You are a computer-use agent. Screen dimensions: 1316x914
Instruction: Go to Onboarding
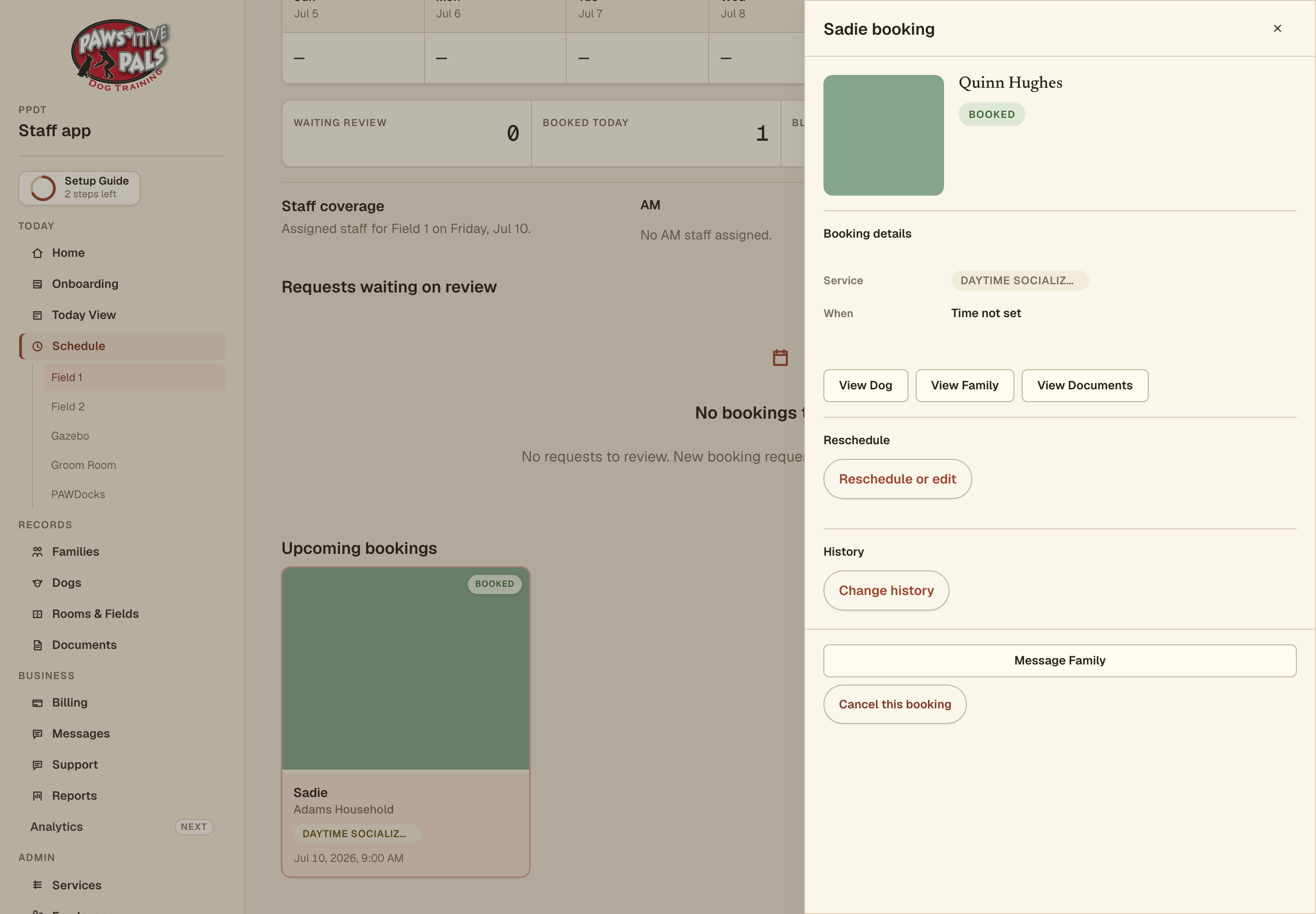(122, 284)
